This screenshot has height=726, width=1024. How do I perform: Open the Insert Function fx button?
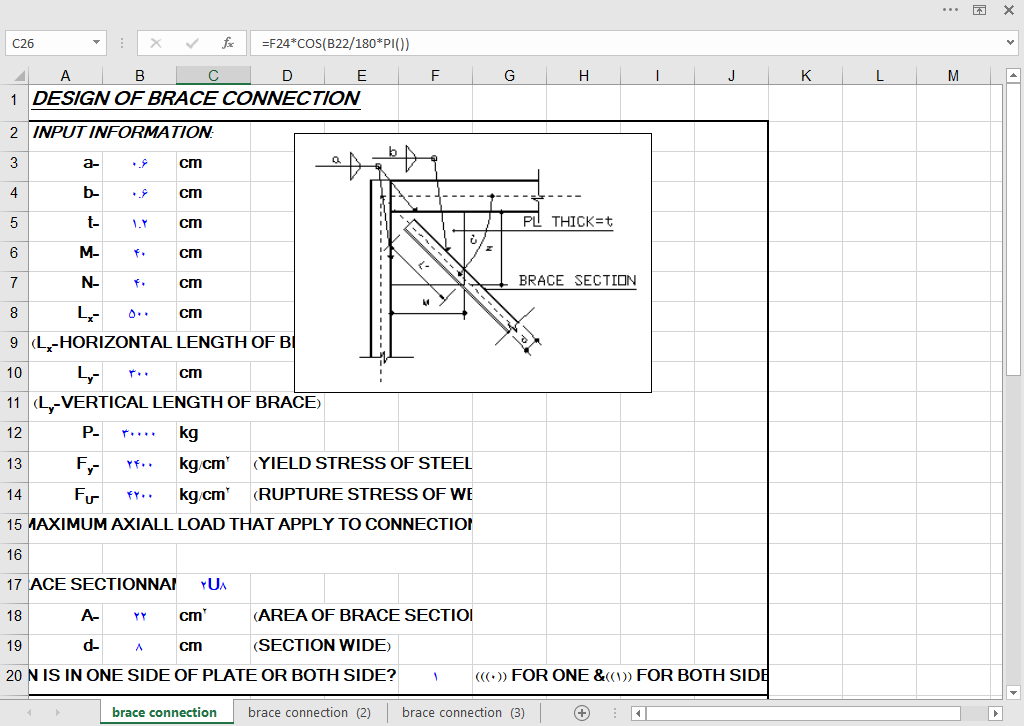[x=227, y=43]
